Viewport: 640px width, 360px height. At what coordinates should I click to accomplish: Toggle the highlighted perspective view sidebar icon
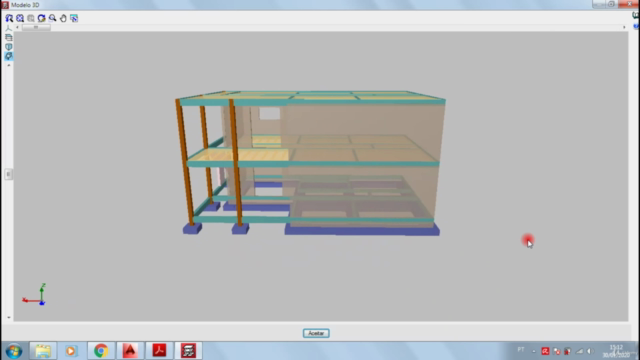click(9, 56)
